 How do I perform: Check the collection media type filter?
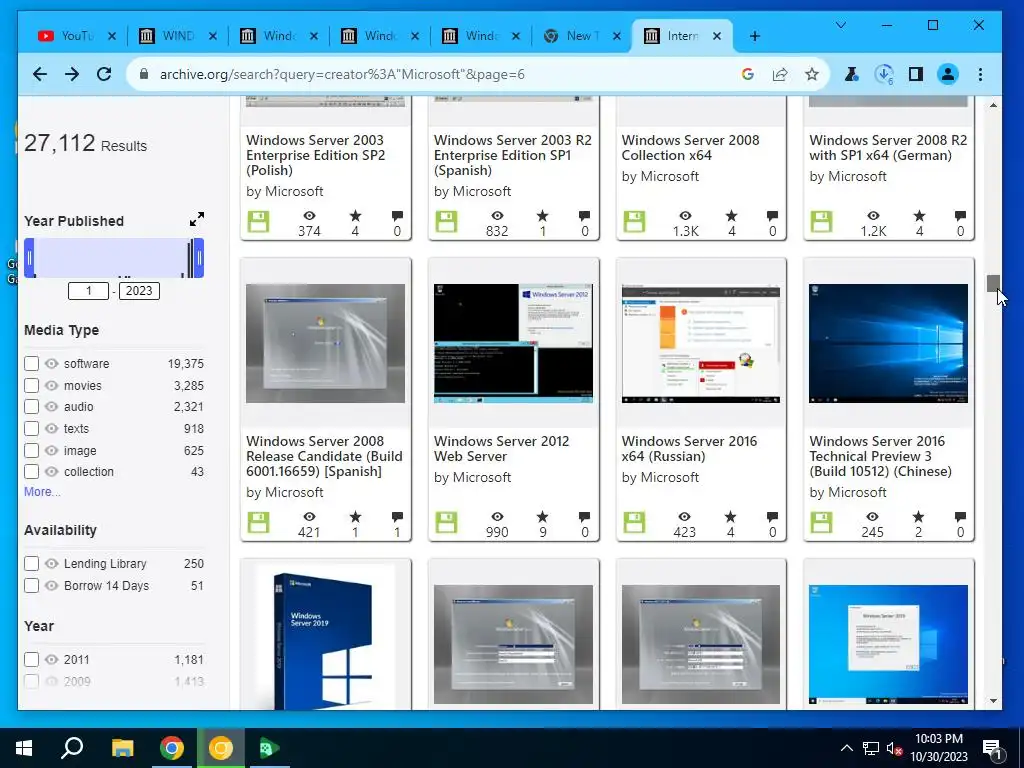(31, 472)
